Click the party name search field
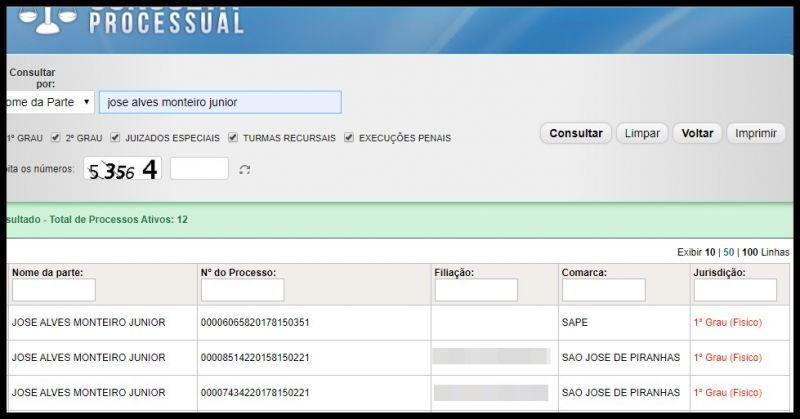The image size is (800, 419). tap(220, 102)
